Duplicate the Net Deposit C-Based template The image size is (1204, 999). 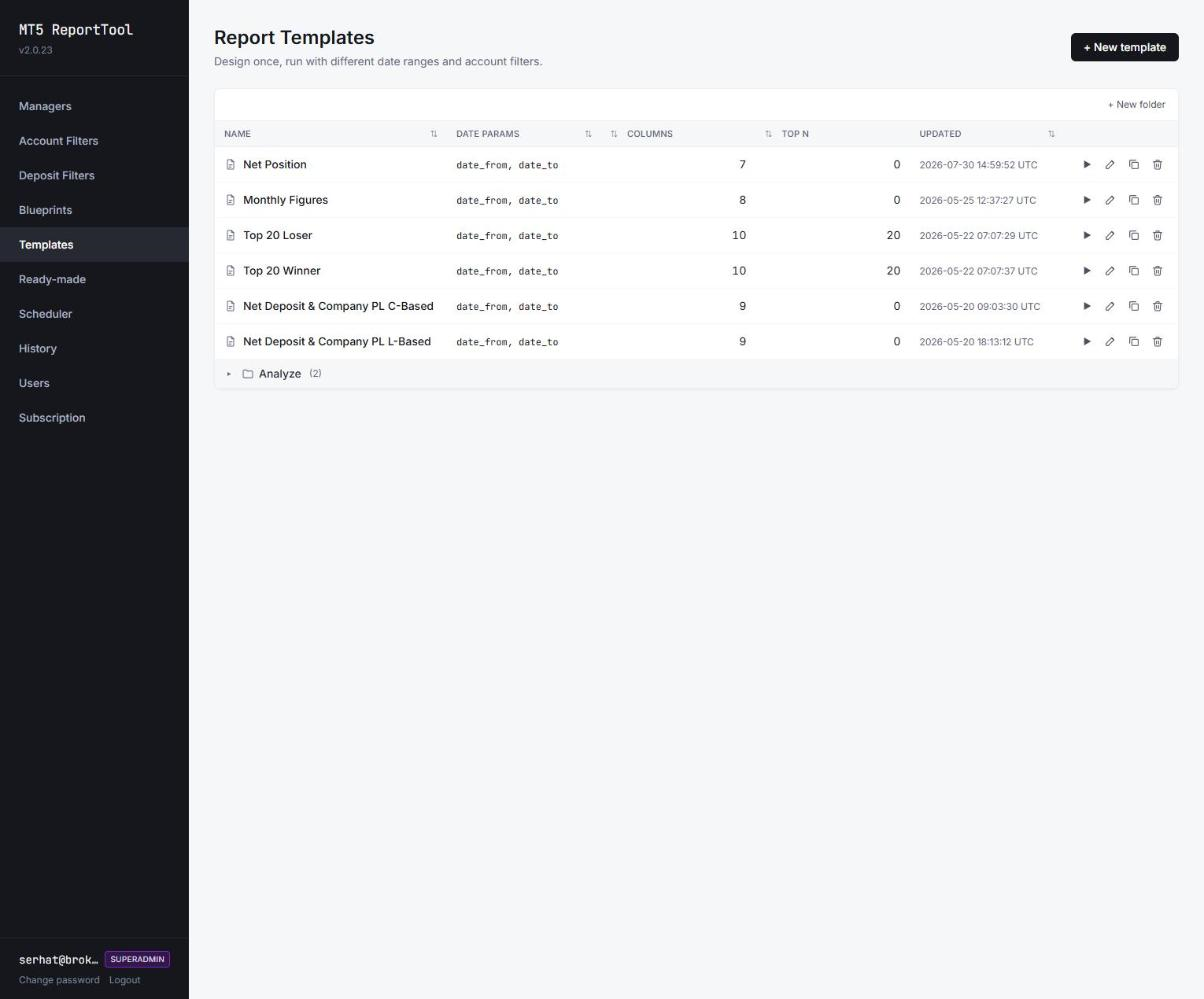click(x=1134, y=307)
